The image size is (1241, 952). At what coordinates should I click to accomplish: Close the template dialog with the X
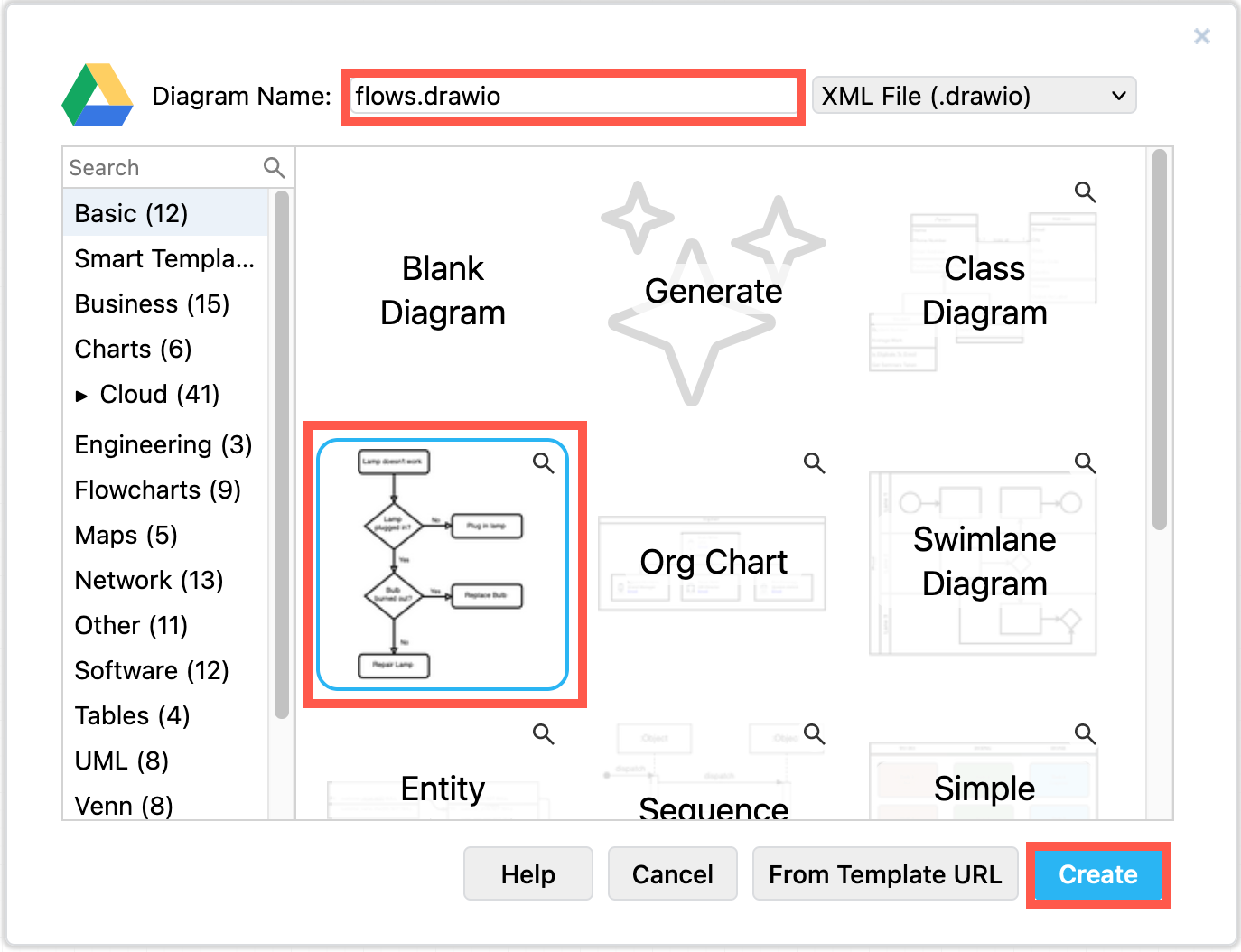pos(1202,36)
